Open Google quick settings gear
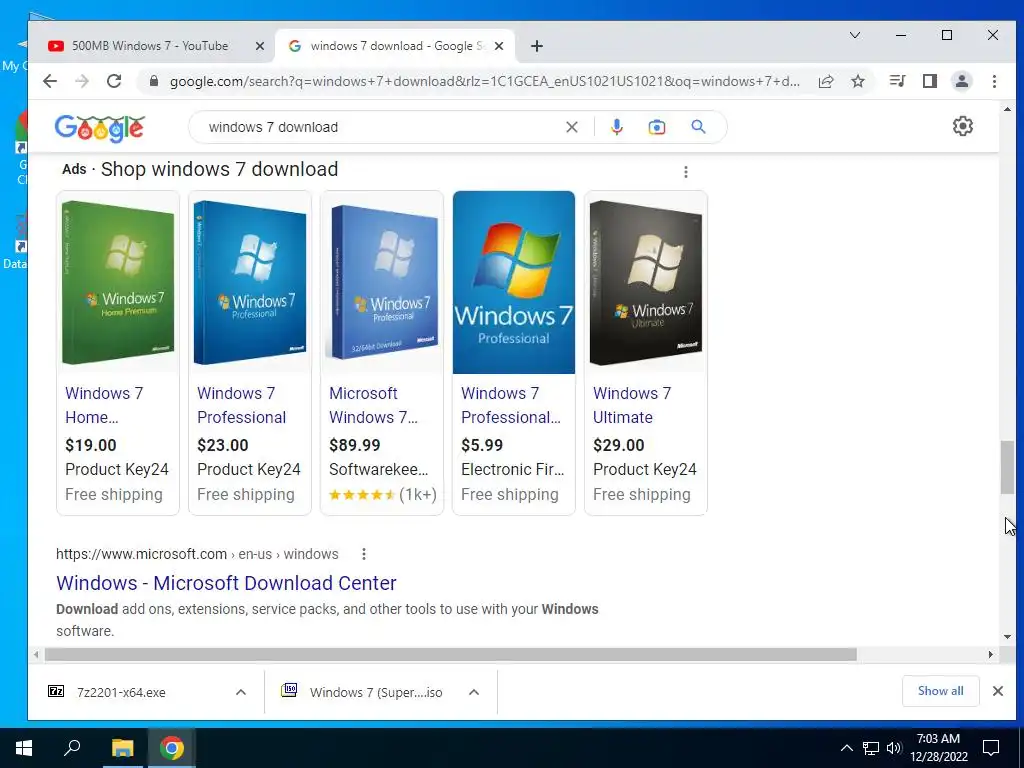 click(963, 126)
